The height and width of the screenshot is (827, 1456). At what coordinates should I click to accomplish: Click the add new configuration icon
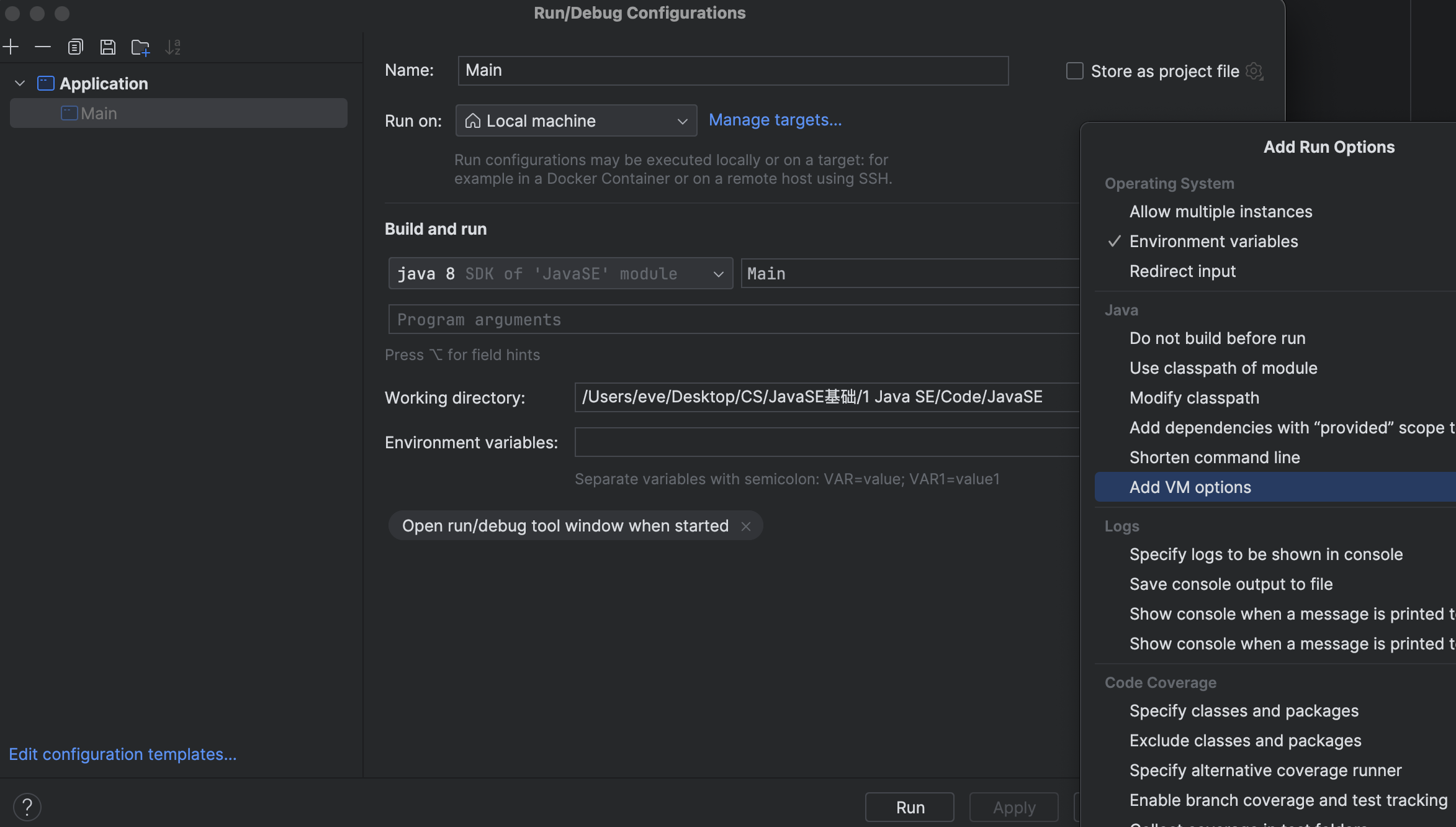(x=11, y=47)
